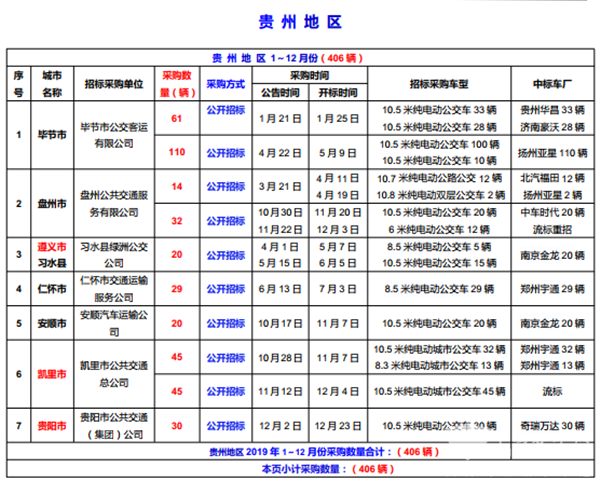Click the quantity cell showing 110
The image size is (600, 481).
click(177, 153)
